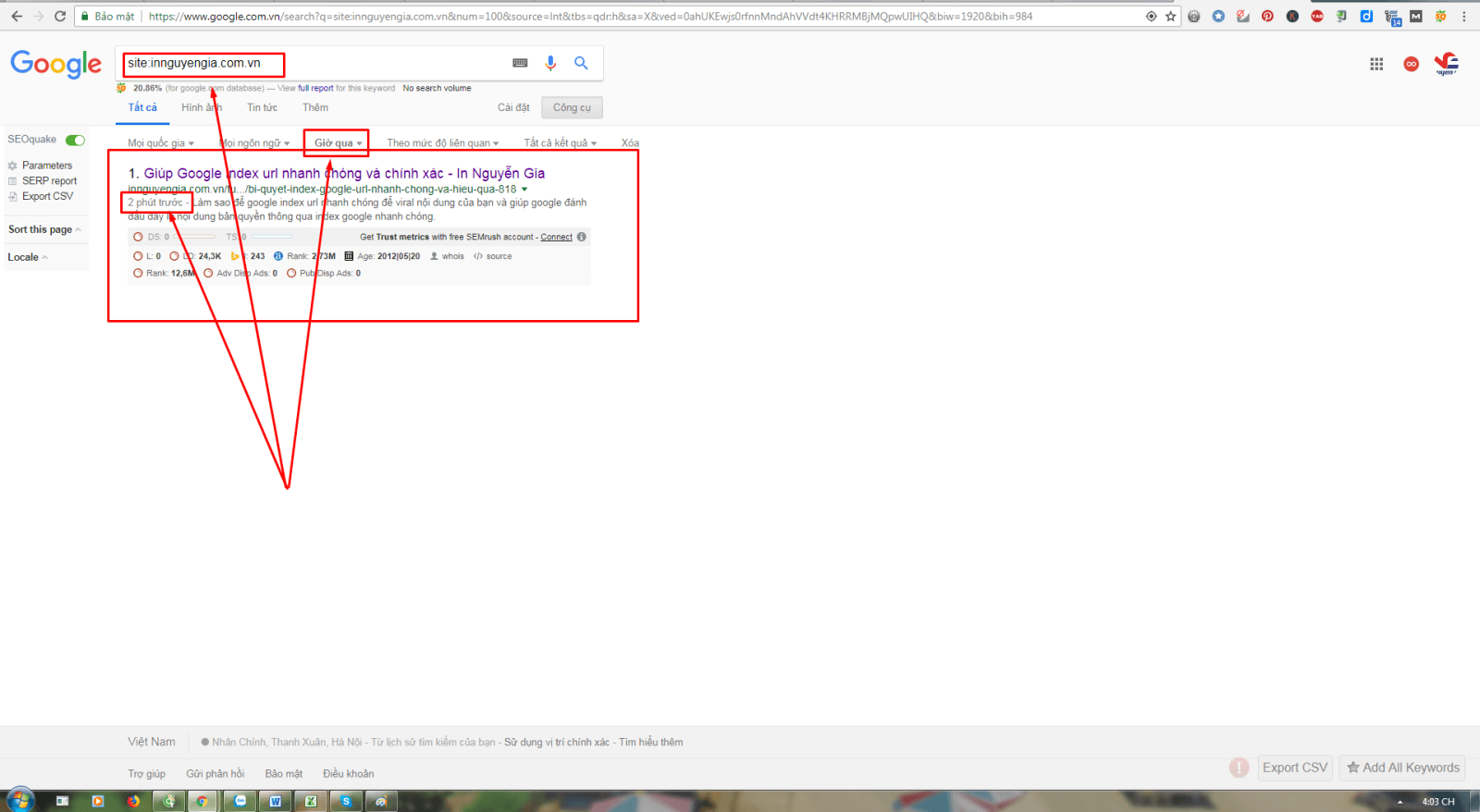Open the Tất cả kết quả dropdown

click(561, 143)
